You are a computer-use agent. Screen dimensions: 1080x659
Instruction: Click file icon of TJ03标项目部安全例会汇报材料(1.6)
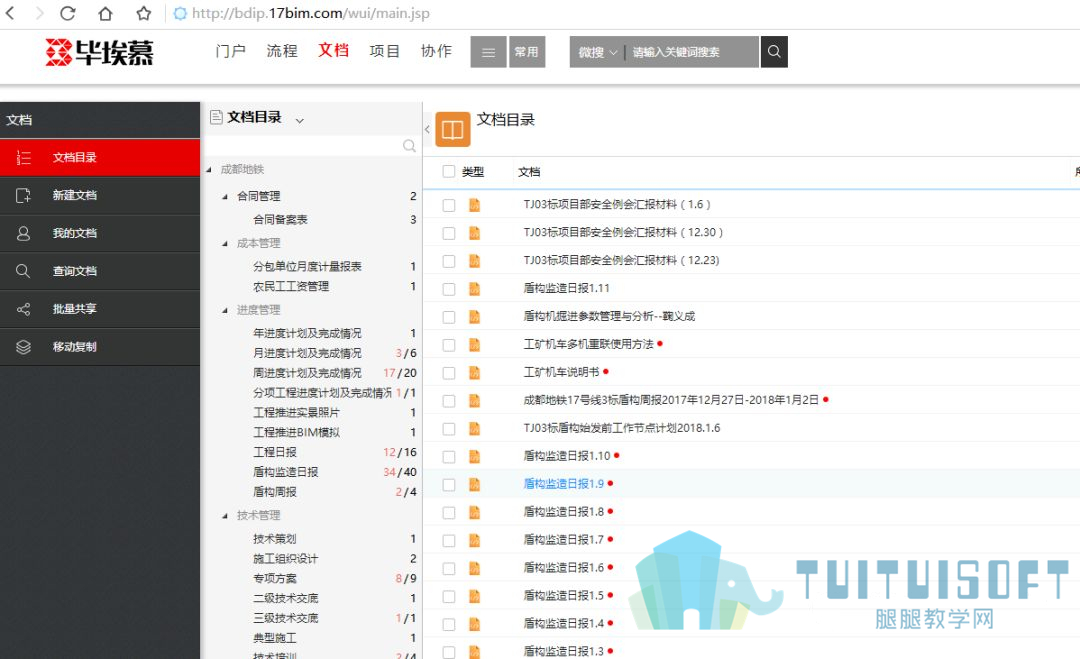point(475,205)
